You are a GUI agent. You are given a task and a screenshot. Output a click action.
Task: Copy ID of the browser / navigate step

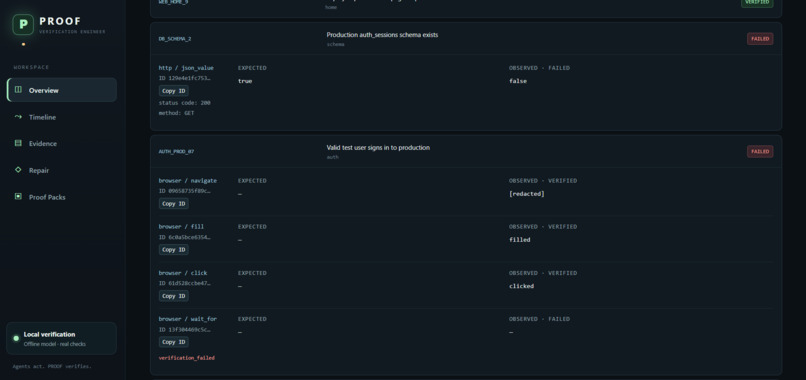pos(174,204)
